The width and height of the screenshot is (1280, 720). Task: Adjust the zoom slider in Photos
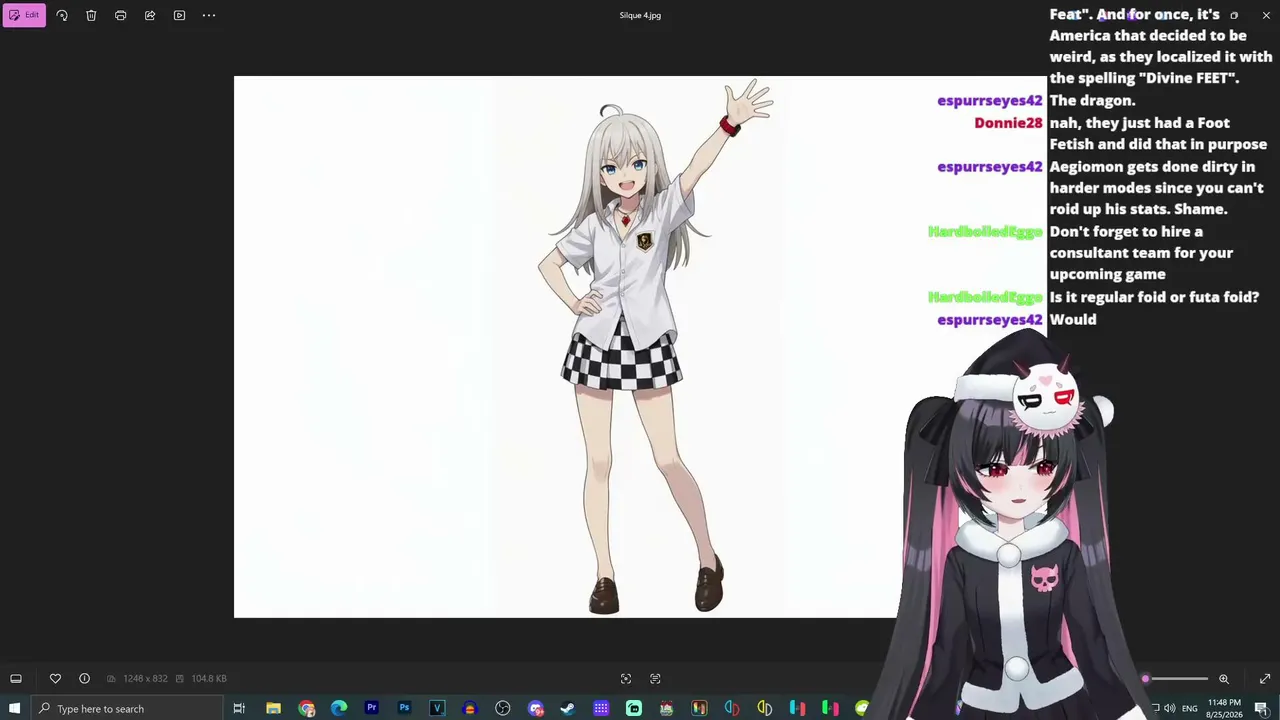[1176, 679]
